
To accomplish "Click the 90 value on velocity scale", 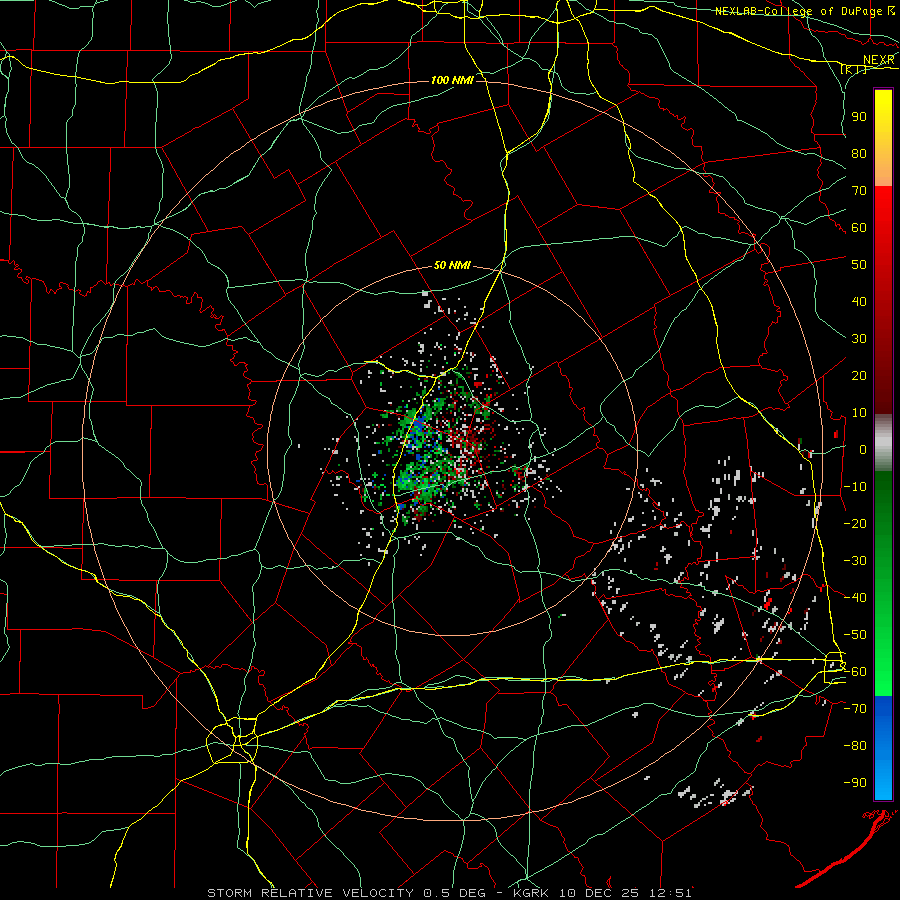I will (x=859, y=117).
